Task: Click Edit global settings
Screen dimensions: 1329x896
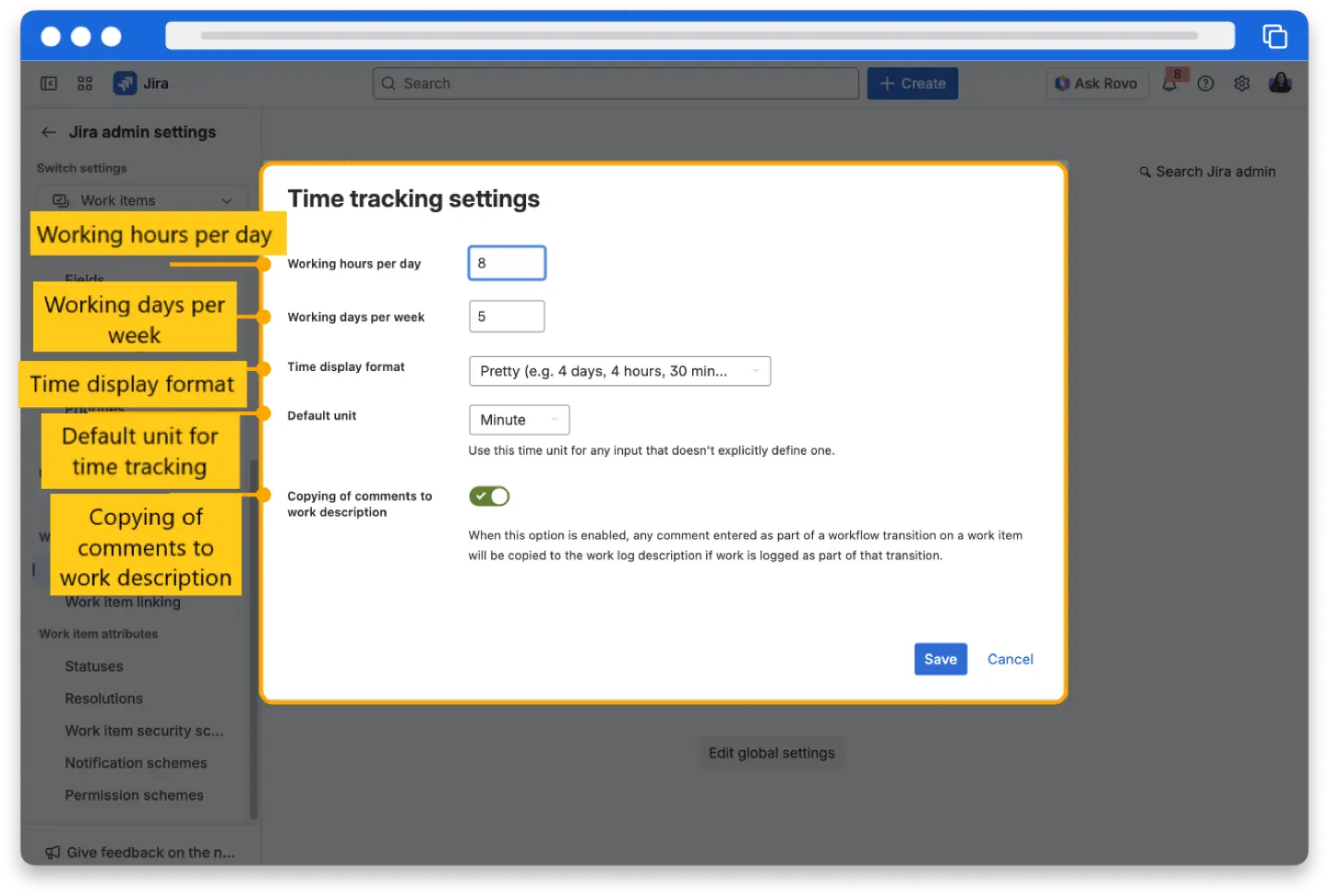Action: click(x=771, y=752)
